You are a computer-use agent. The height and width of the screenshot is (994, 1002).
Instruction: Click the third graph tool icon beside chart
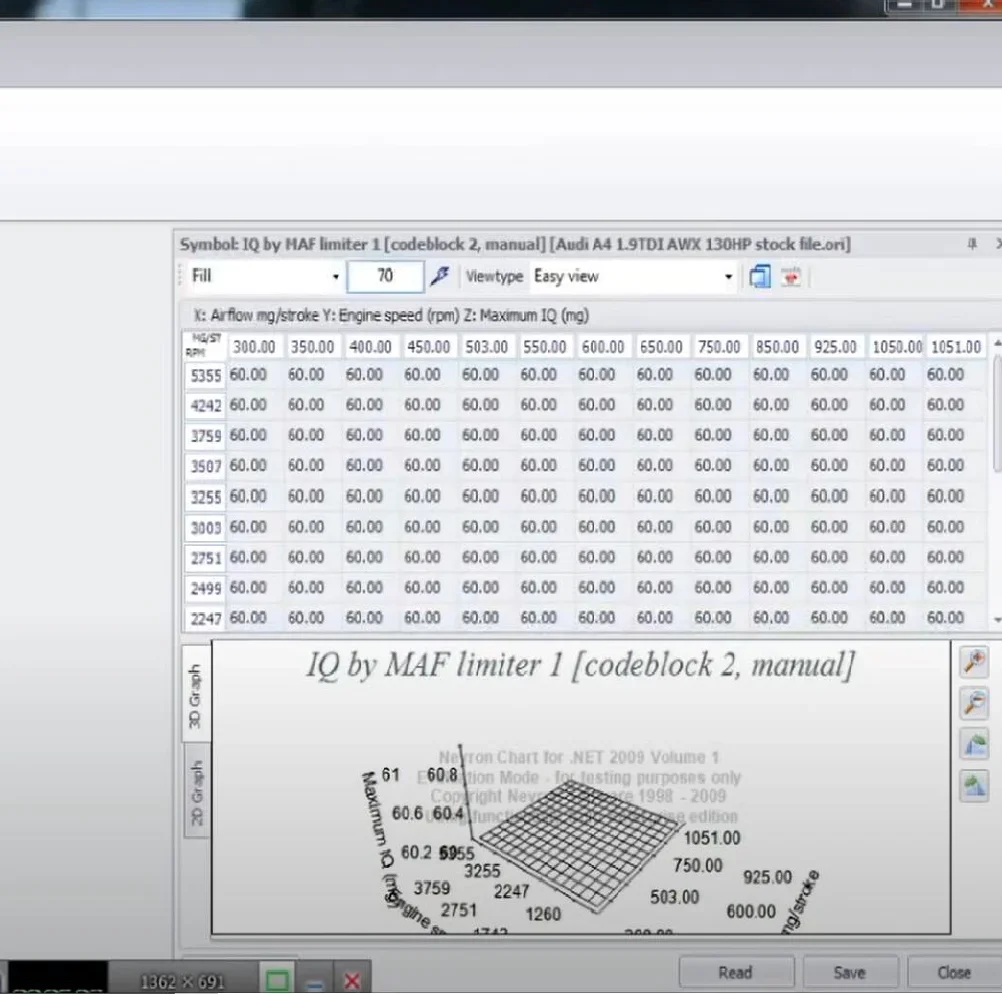point(974,745)
